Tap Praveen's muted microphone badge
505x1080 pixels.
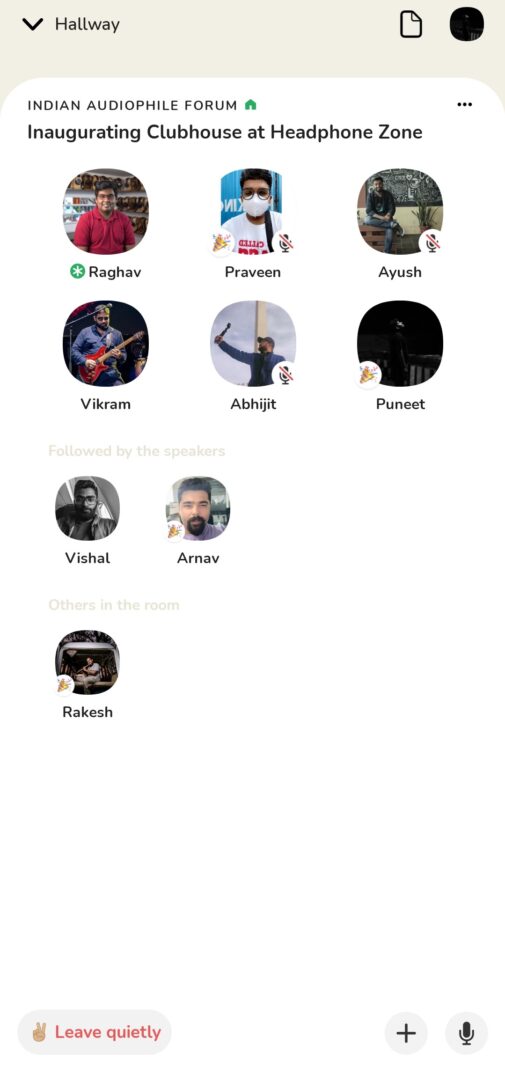click(x=285, y=242)
